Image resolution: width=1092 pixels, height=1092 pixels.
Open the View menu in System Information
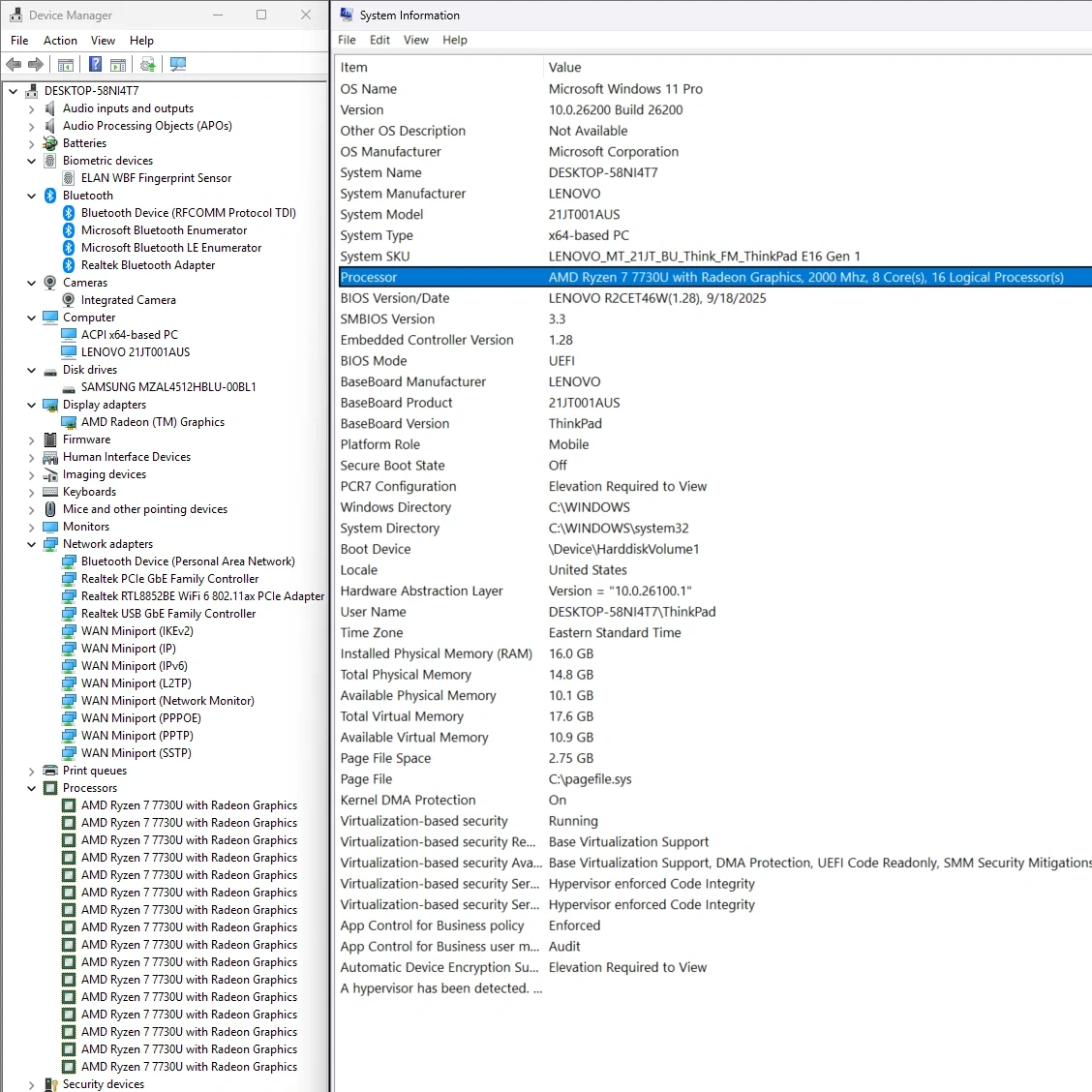(416, 40)
